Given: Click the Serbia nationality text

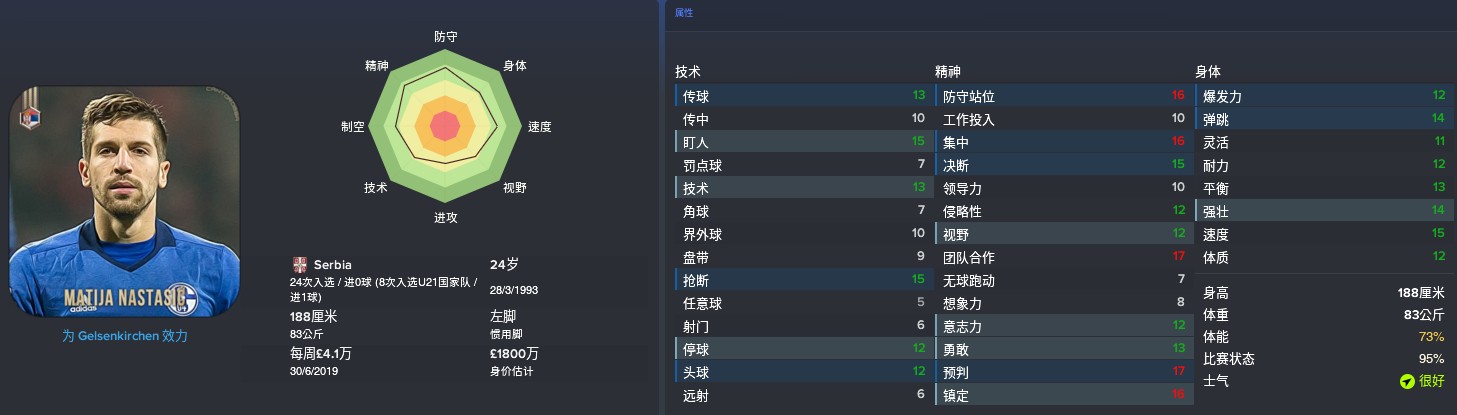Looking at the screenshot, I should click(x=332, y=265).
